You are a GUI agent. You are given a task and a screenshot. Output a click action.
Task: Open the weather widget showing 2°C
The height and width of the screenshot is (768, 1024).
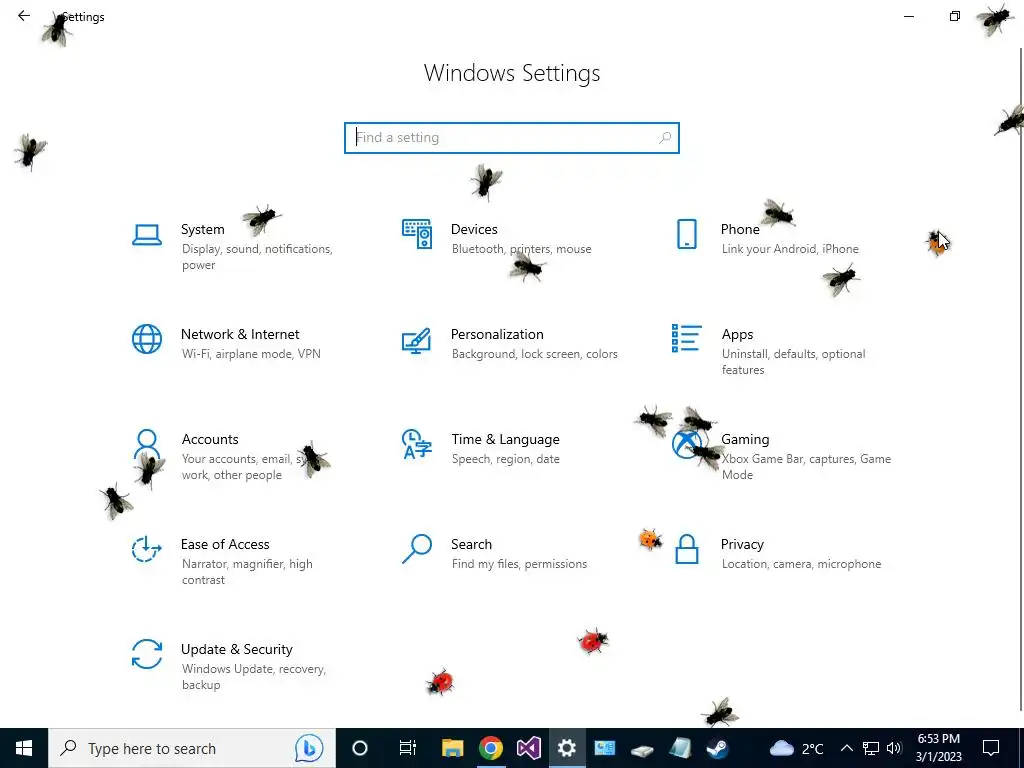click(796, 748)
